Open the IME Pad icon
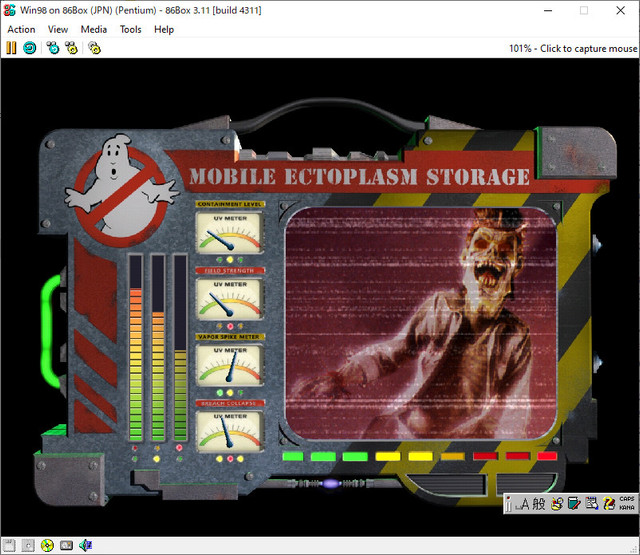640x555 pixels. pyautogui.click(x=557, y=504)
